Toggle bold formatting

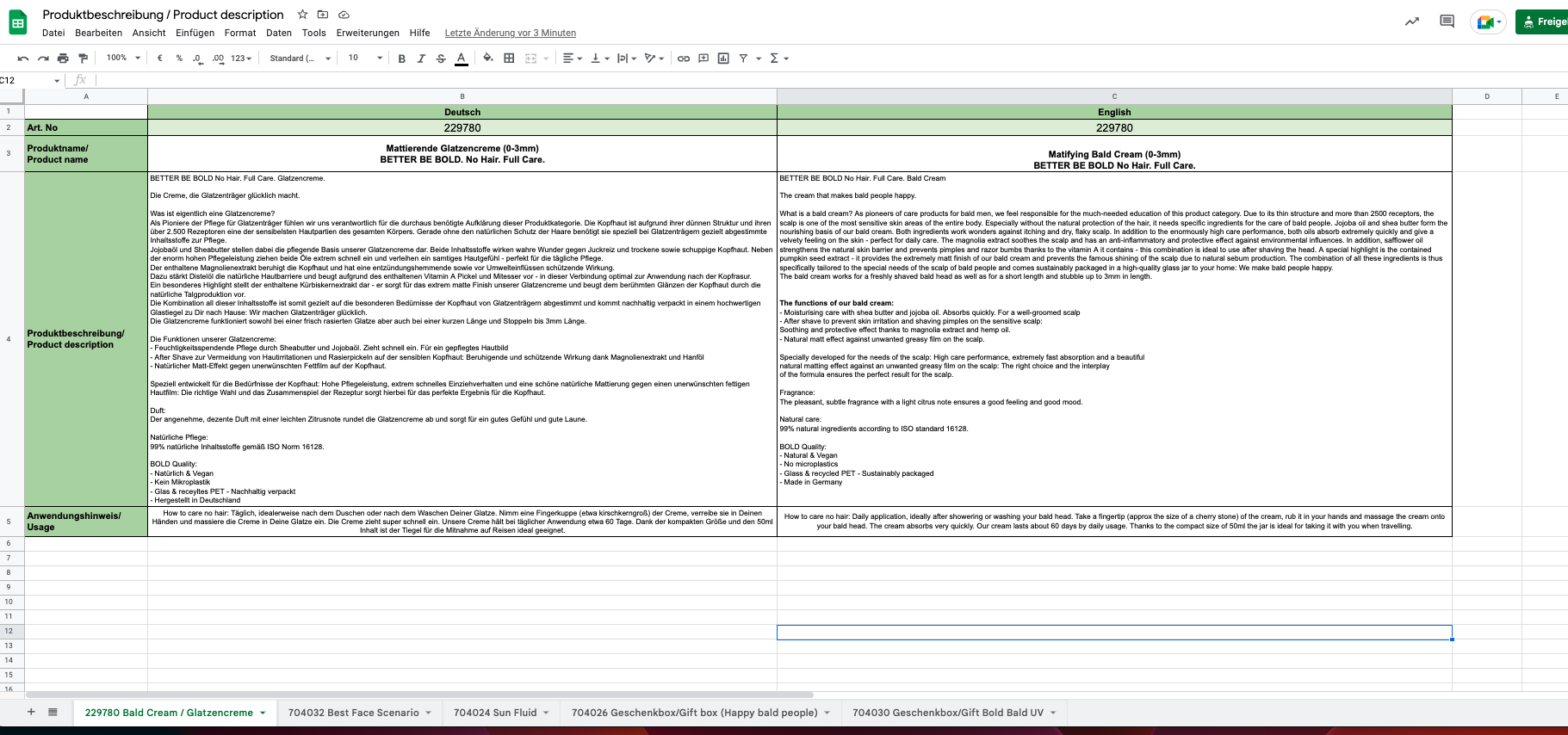point(401,59)
